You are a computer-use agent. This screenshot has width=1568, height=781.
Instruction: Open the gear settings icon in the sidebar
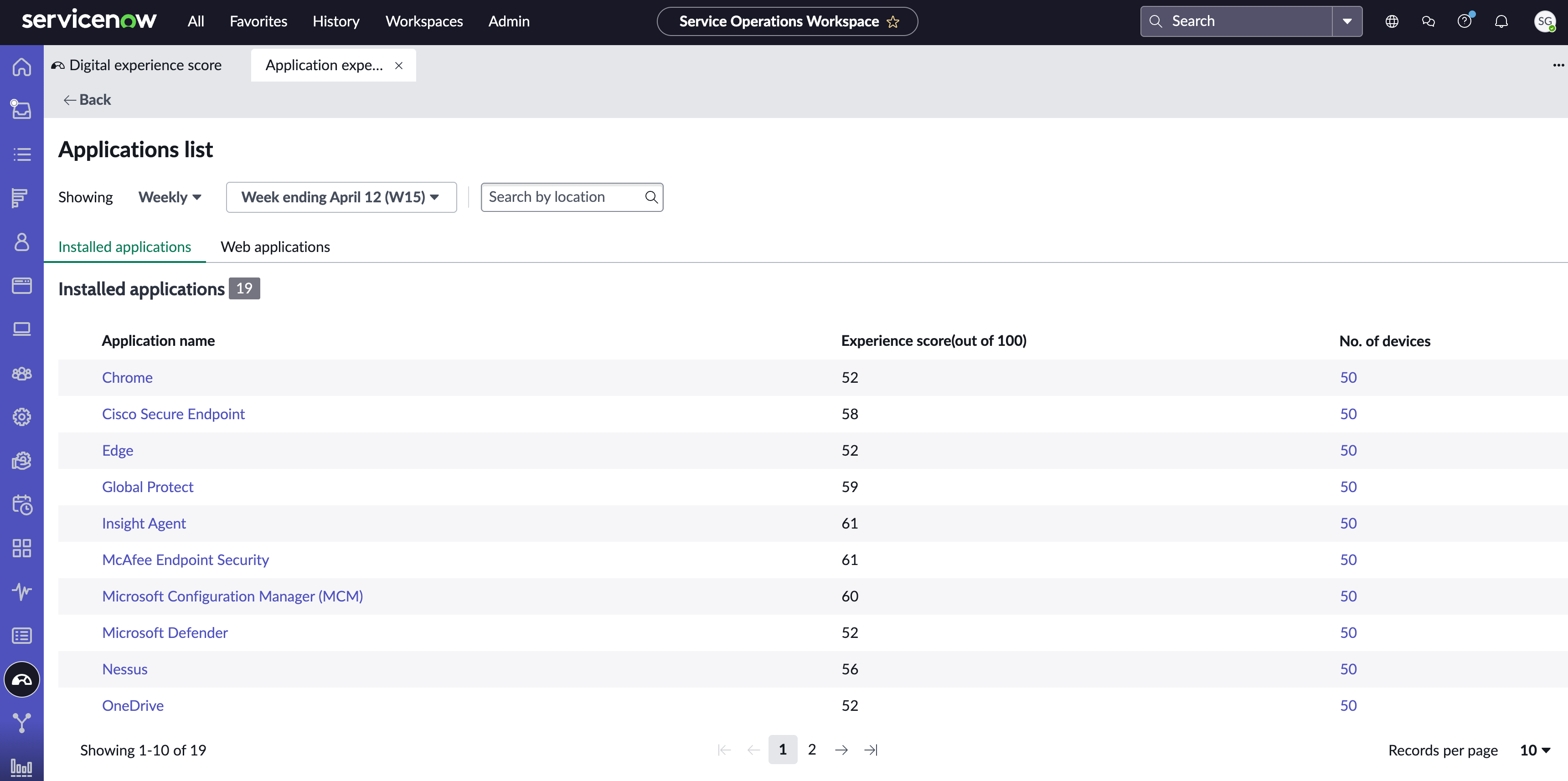(22, 416)
